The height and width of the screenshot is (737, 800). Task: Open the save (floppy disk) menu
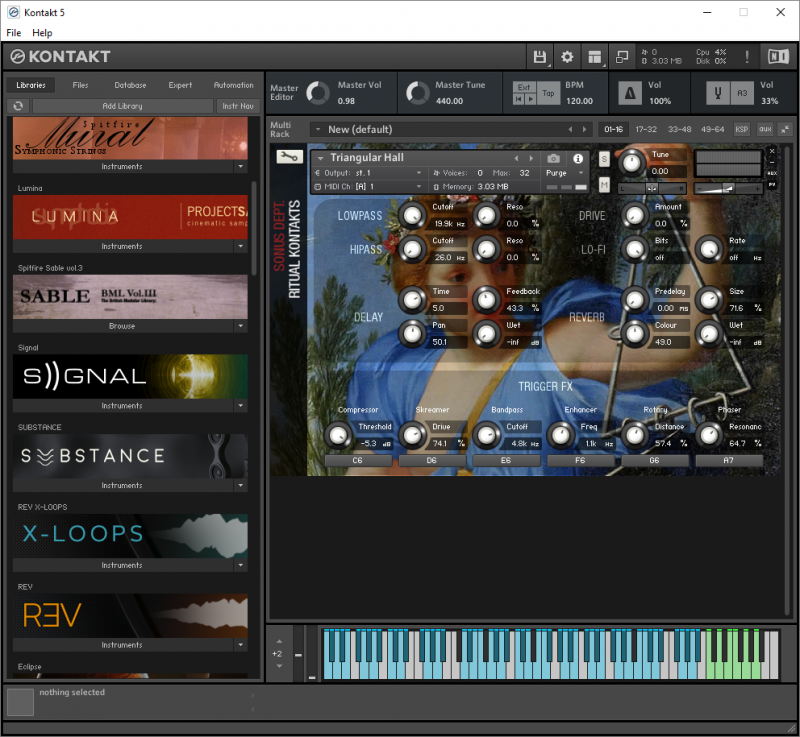(x=540, y=57)
